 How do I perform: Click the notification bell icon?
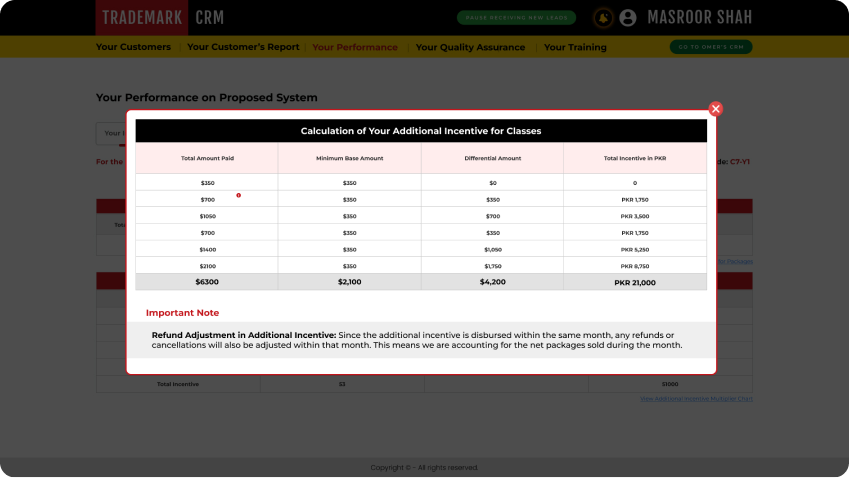pos(603,18)
